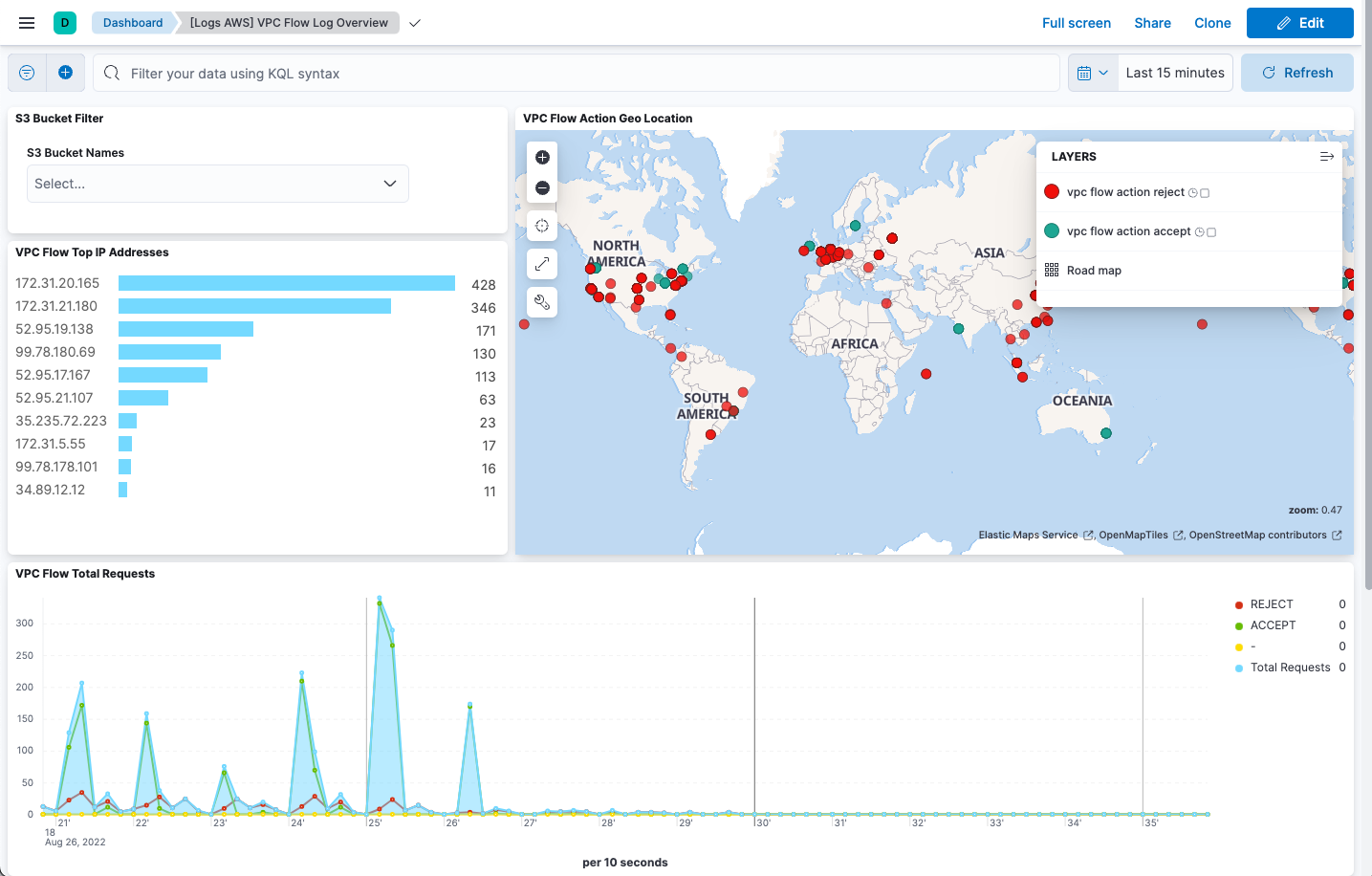Fit the map view to data bounds
Screen dimensions: 1372x876
click(541, 226)
